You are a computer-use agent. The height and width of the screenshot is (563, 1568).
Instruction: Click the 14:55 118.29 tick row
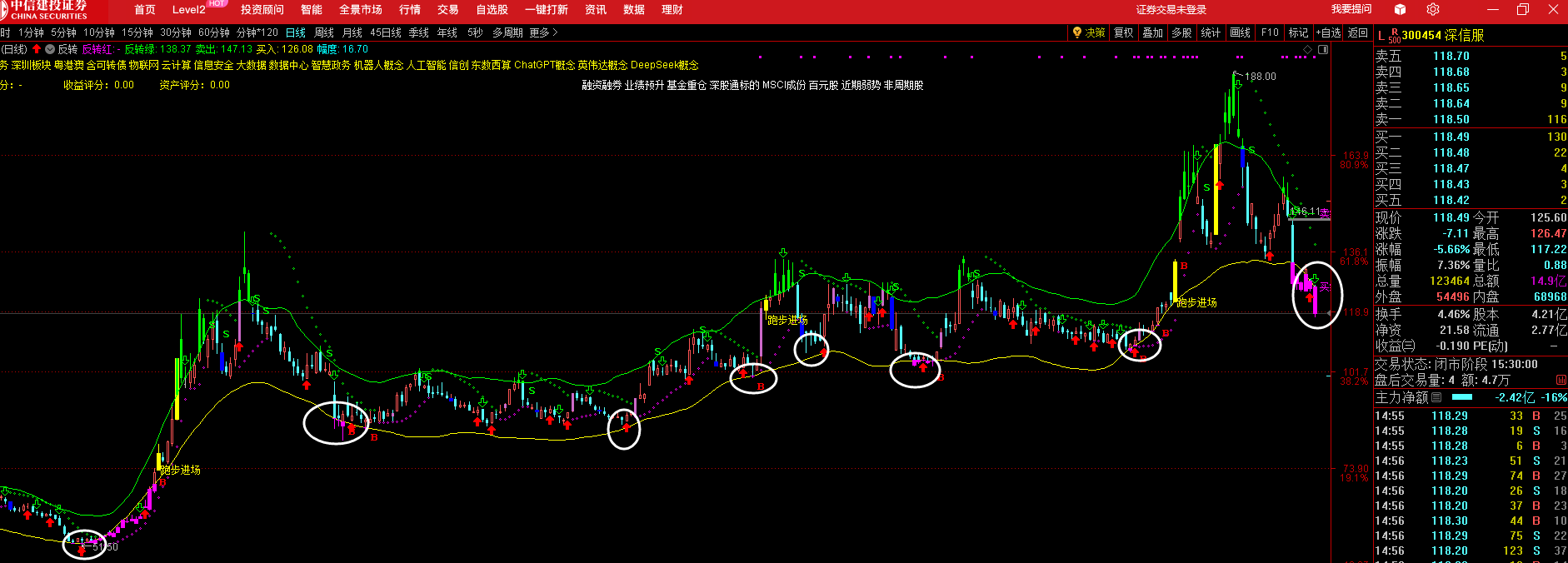[1471, 416]
